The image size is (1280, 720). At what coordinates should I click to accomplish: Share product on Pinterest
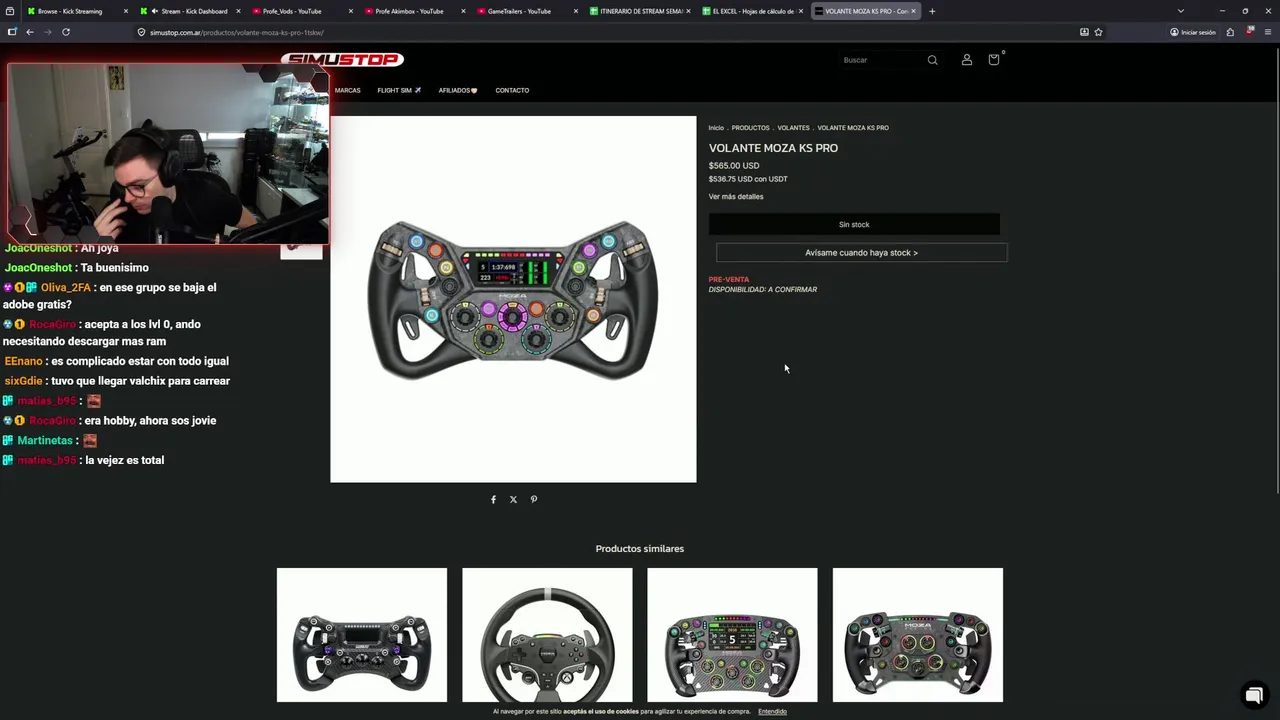pos(534,499)
